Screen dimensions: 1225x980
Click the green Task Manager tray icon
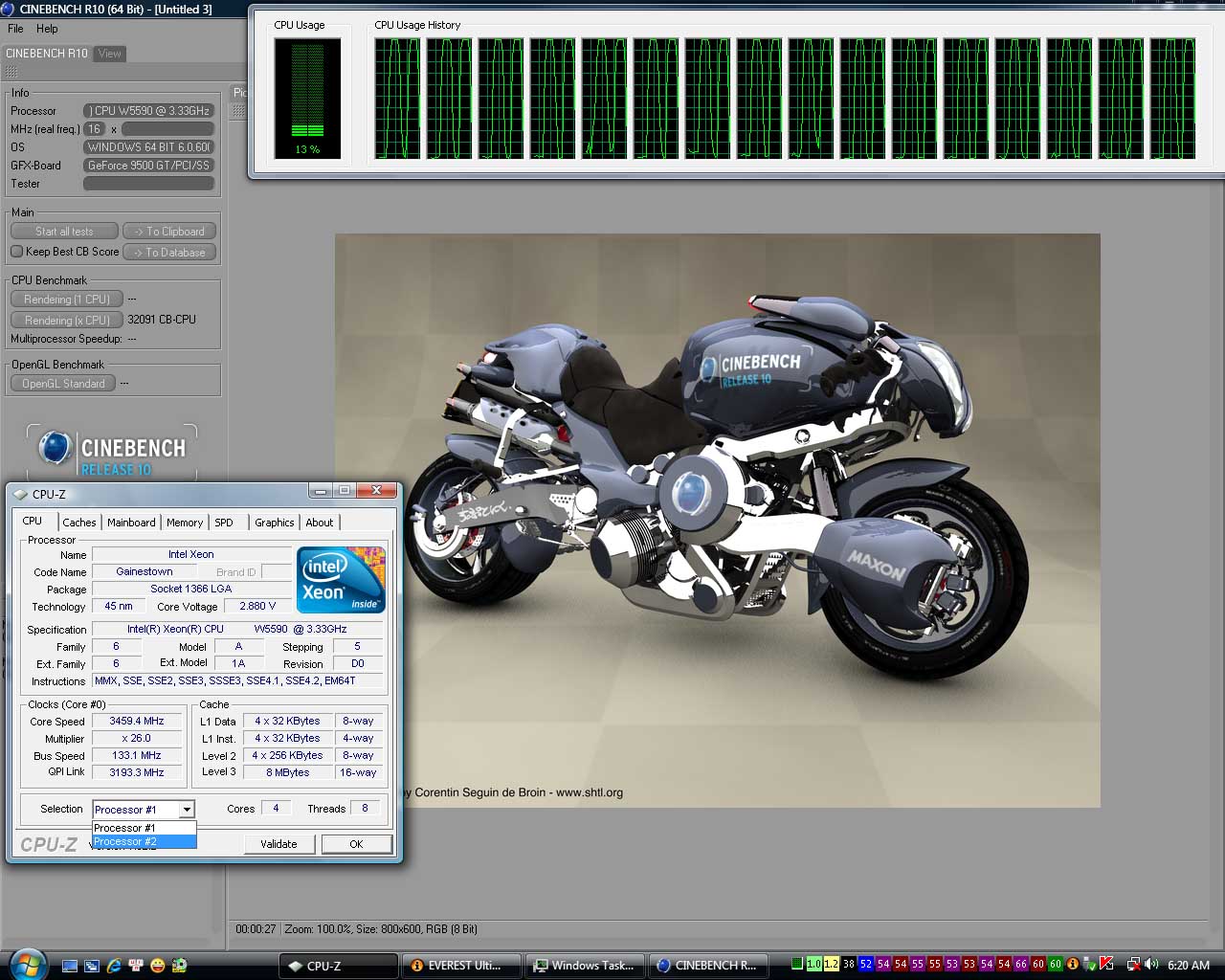(x=796, y=964)
